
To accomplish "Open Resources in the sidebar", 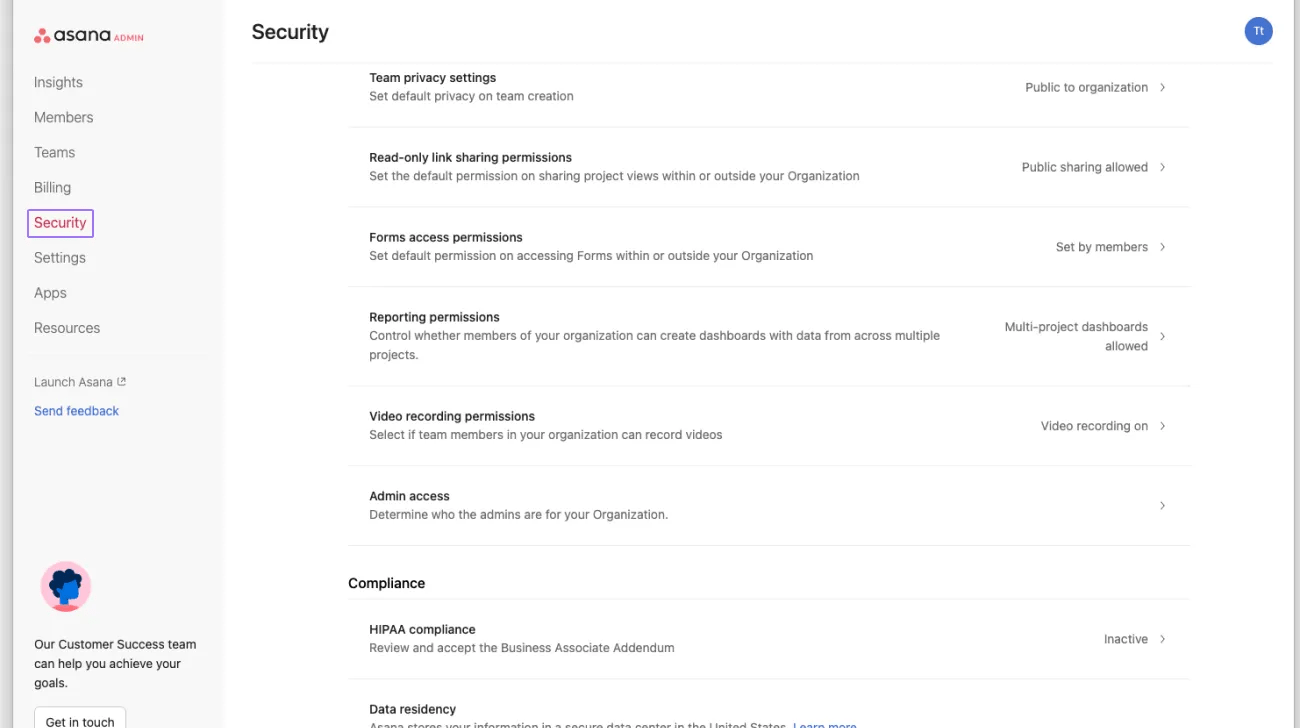I will click(x=67, y=328).
